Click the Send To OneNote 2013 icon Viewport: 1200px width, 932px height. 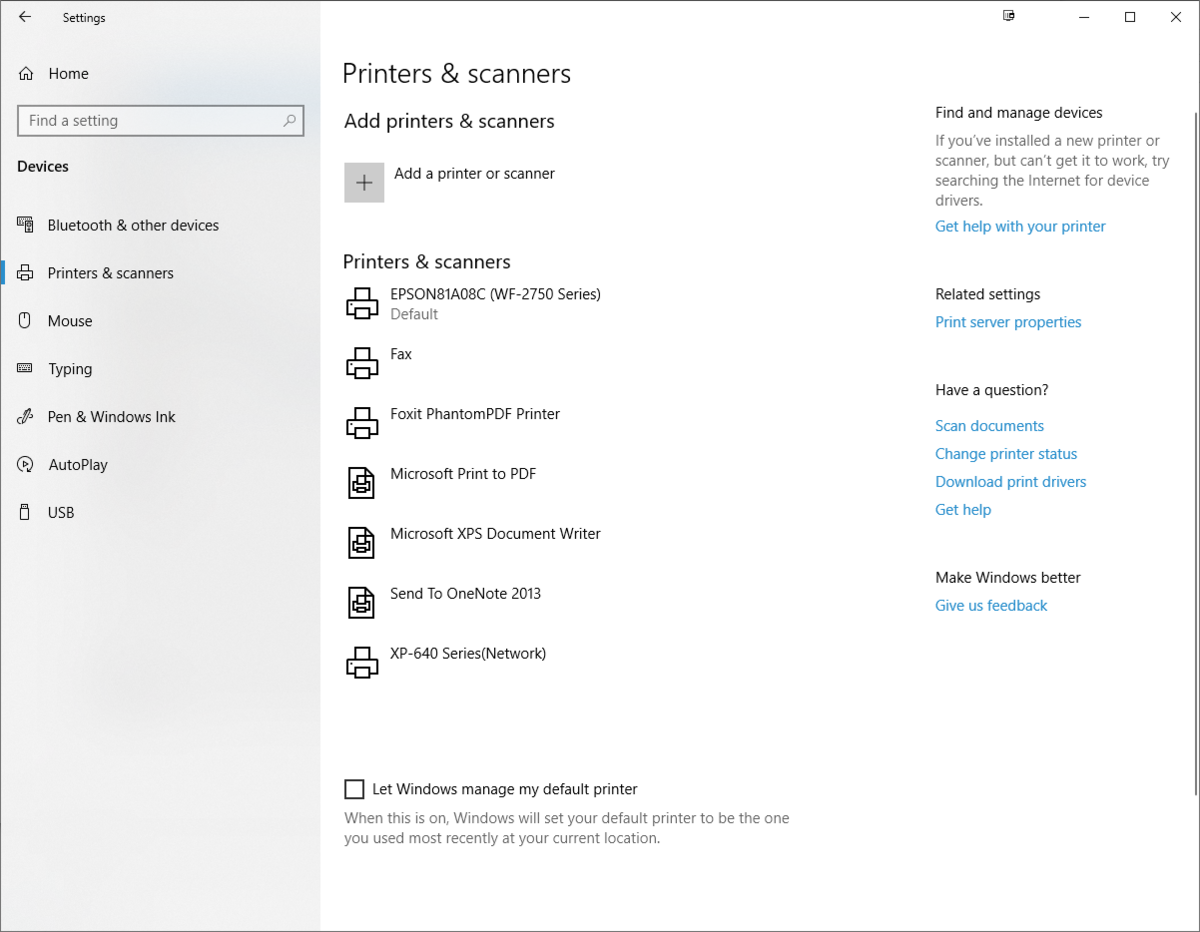tap(362, 603)
